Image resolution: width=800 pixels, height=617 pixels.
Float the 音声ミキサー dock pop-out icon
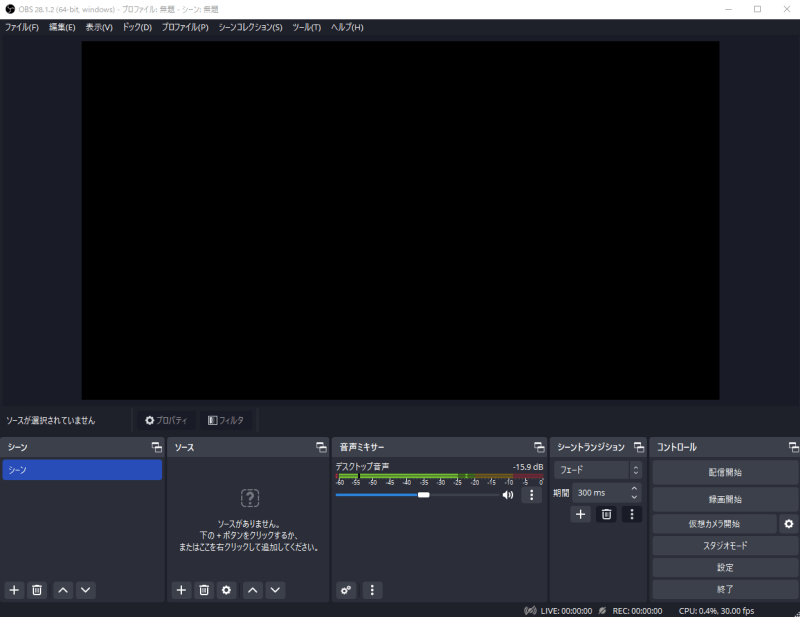click(x=539, y=447)
